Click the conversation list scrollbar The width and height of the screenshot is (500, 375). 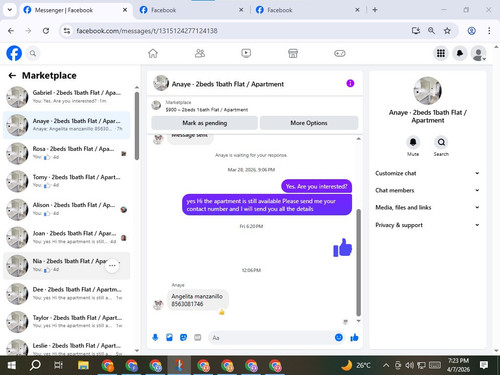(137, 126)
